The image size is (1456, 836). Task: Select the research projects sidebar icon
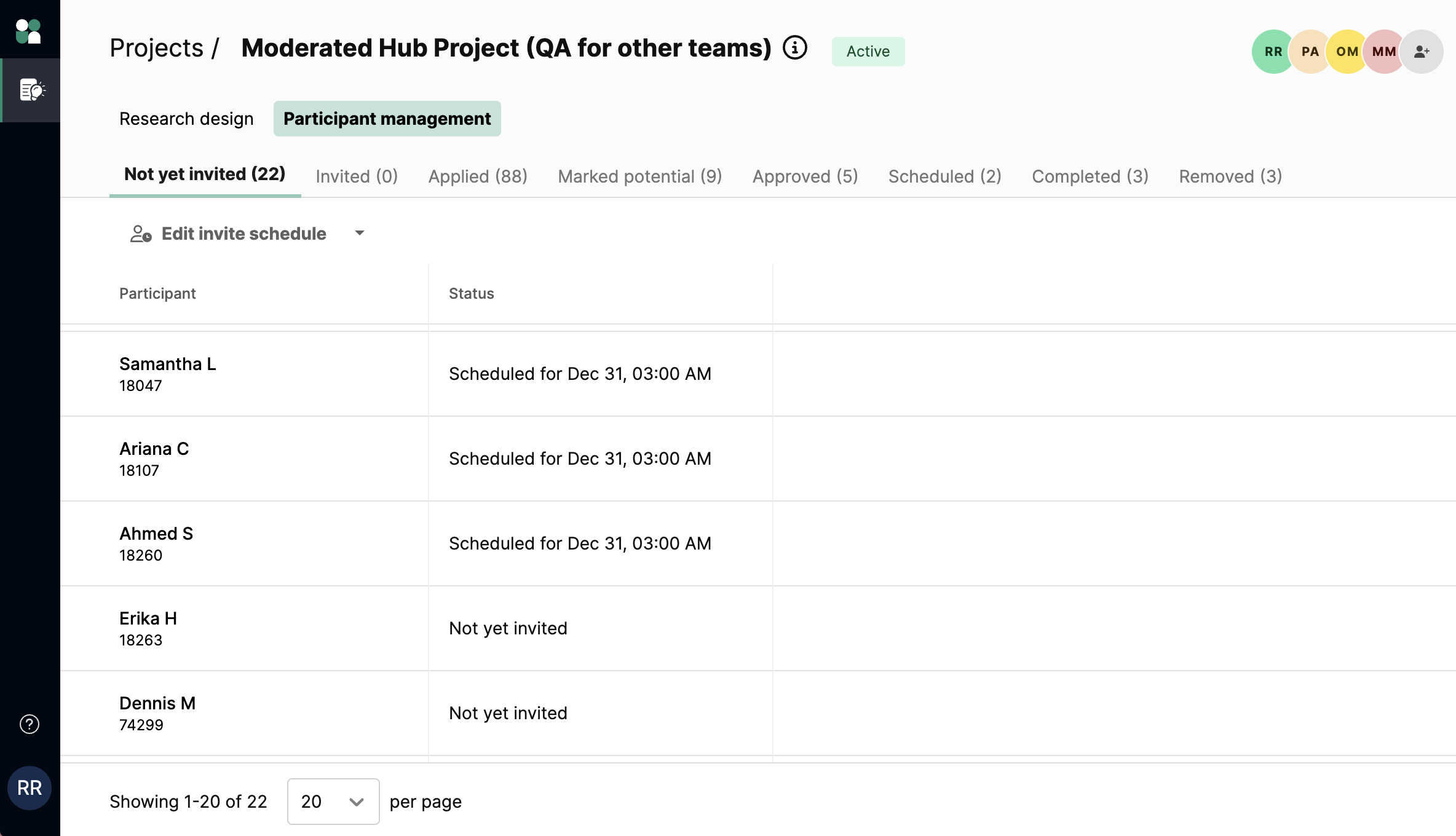(32, 90)
